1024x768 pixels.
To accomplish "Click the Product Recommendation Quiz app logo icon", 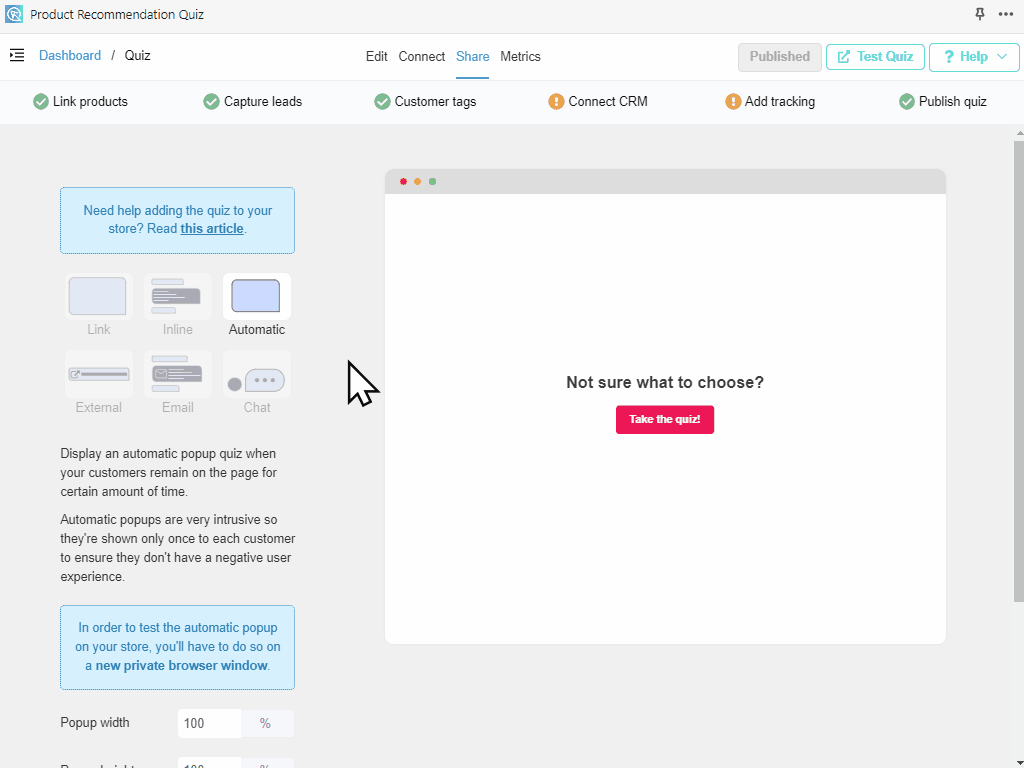I will tap(14, 14).
